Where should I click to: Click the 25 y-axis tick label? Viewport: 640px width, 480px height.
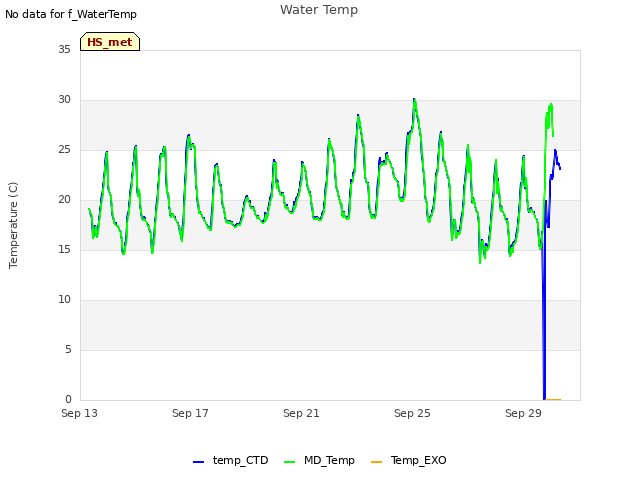(64, 149)
